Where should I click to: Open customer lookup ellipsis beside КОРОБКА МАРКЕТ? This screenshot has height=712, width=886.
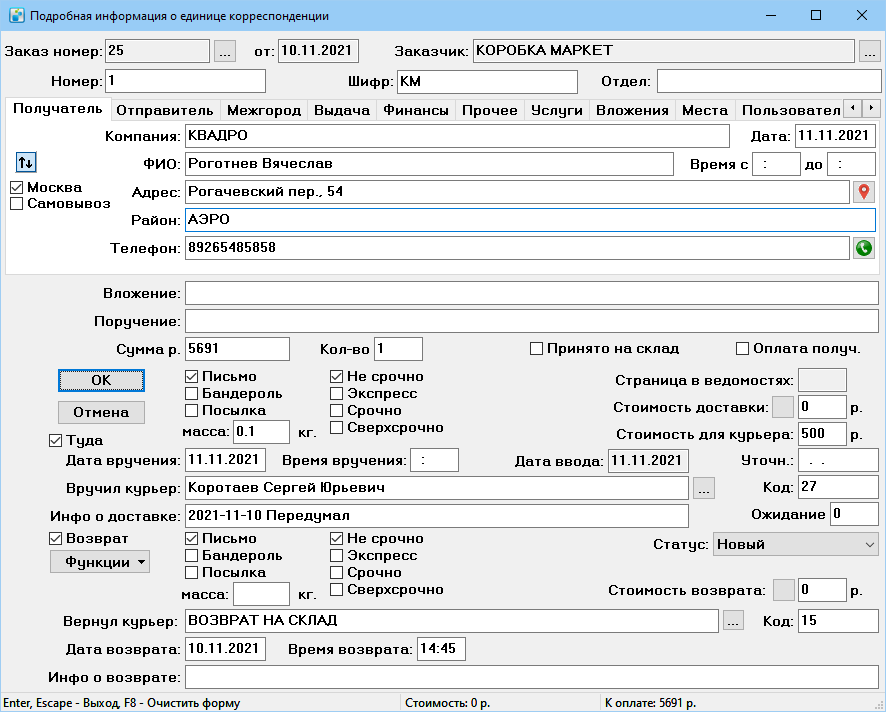pos(869,51)
